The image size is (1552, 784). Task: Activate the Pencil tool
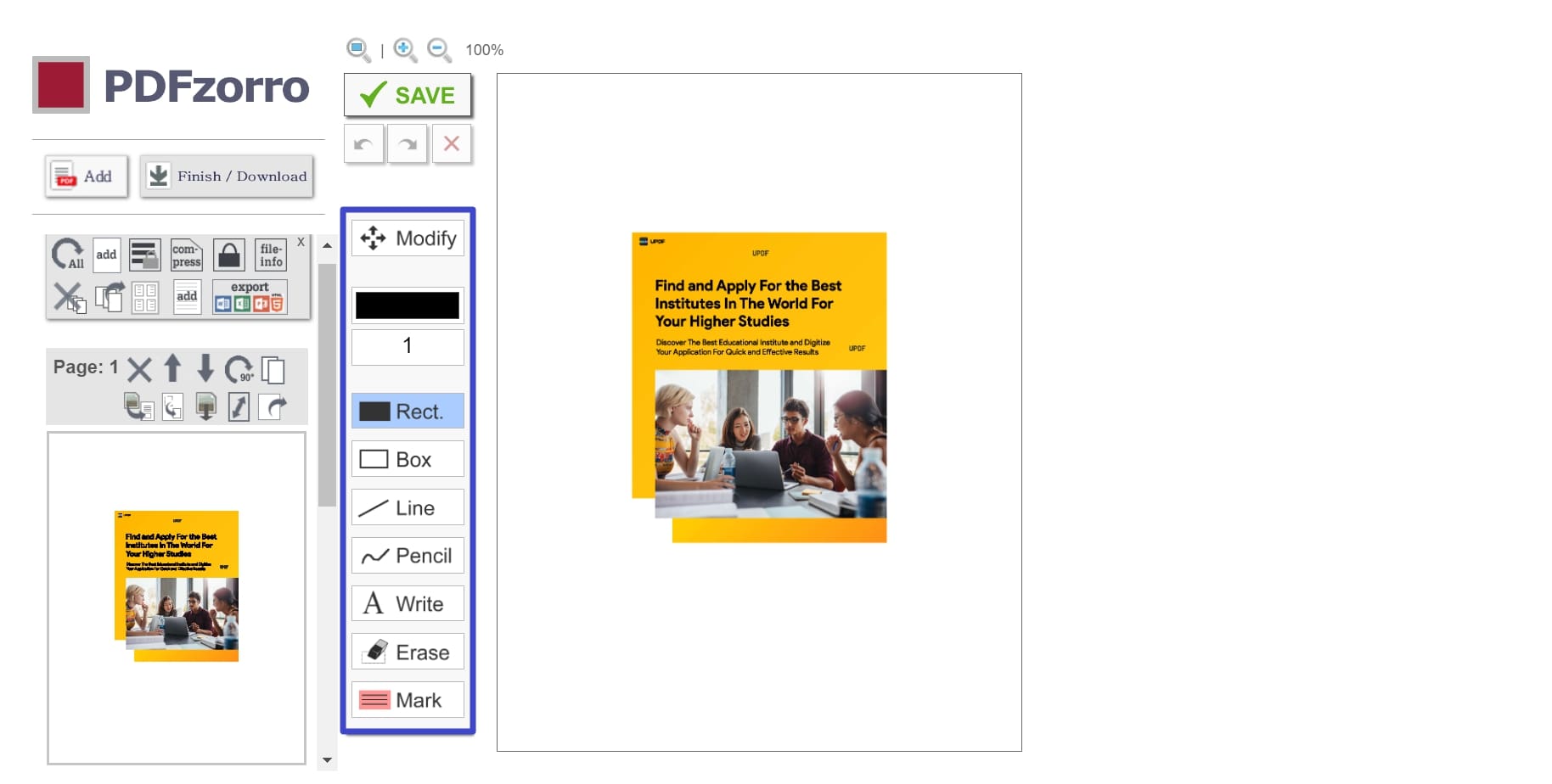click(407, 555)
